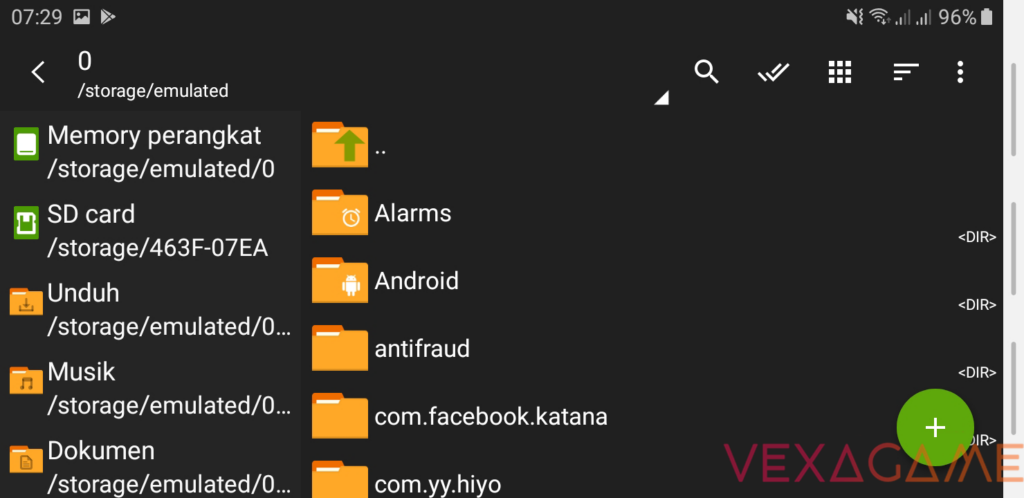Go up via the parent folder icon
1024x498 pixels.
pyautogui.click(x=340, y=145)
